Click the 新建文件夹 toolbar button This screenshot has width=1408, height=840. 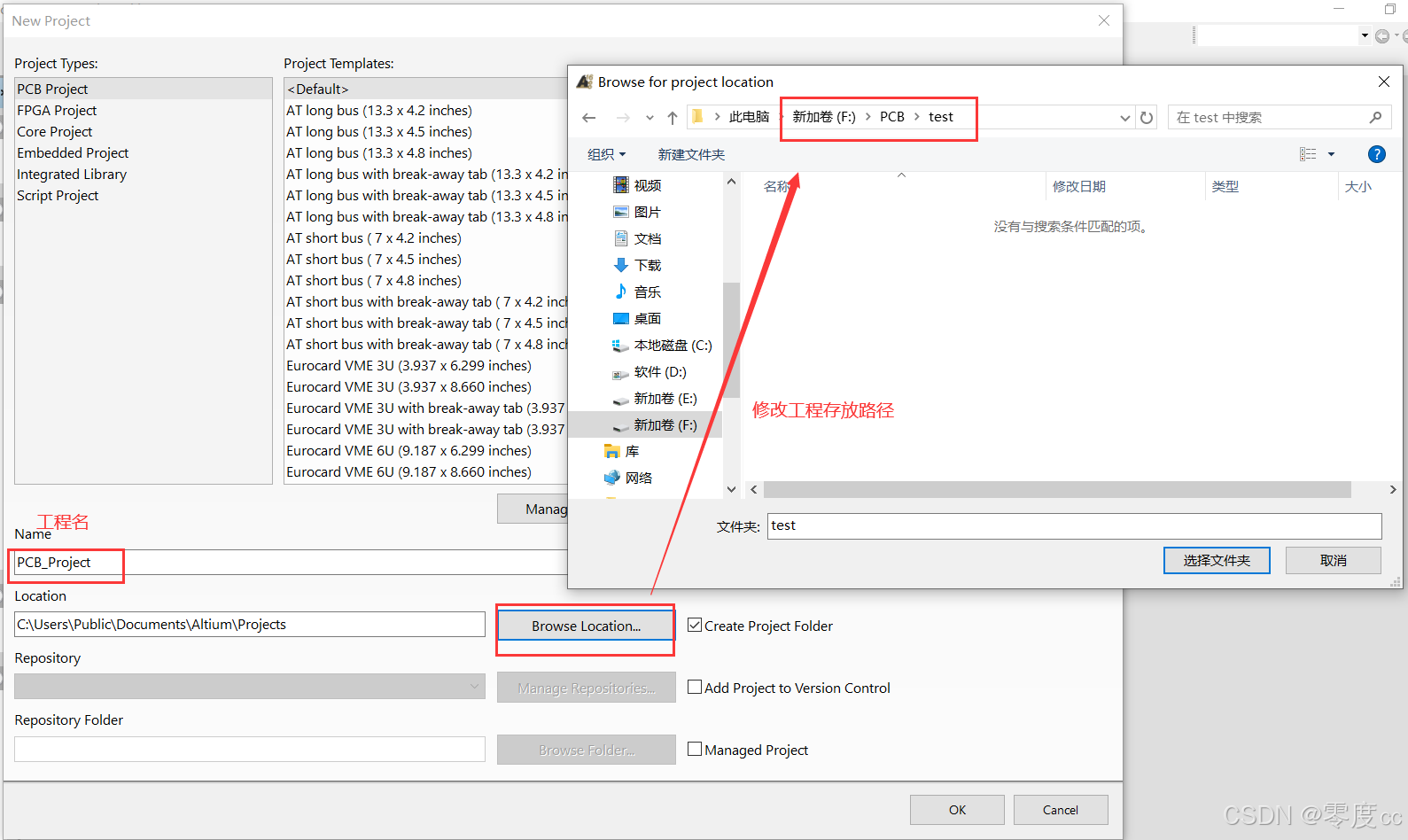click(x=691, y=154)
